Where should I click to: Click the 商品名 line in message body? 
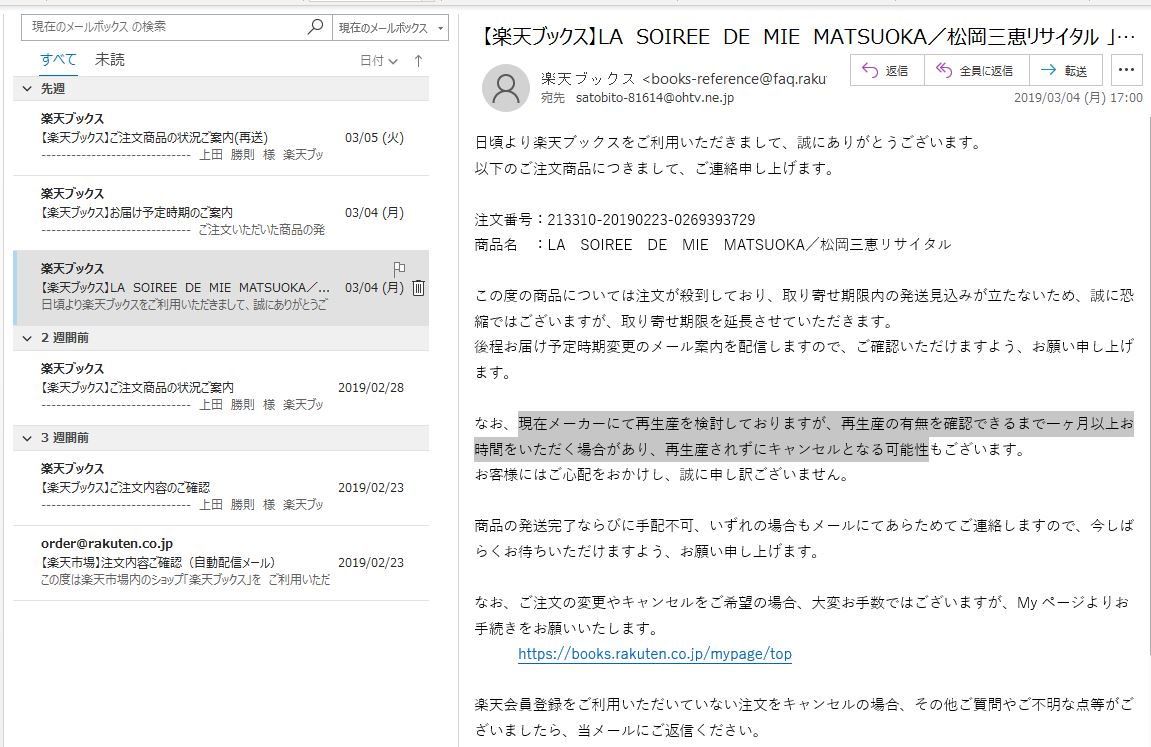[713, 245]
